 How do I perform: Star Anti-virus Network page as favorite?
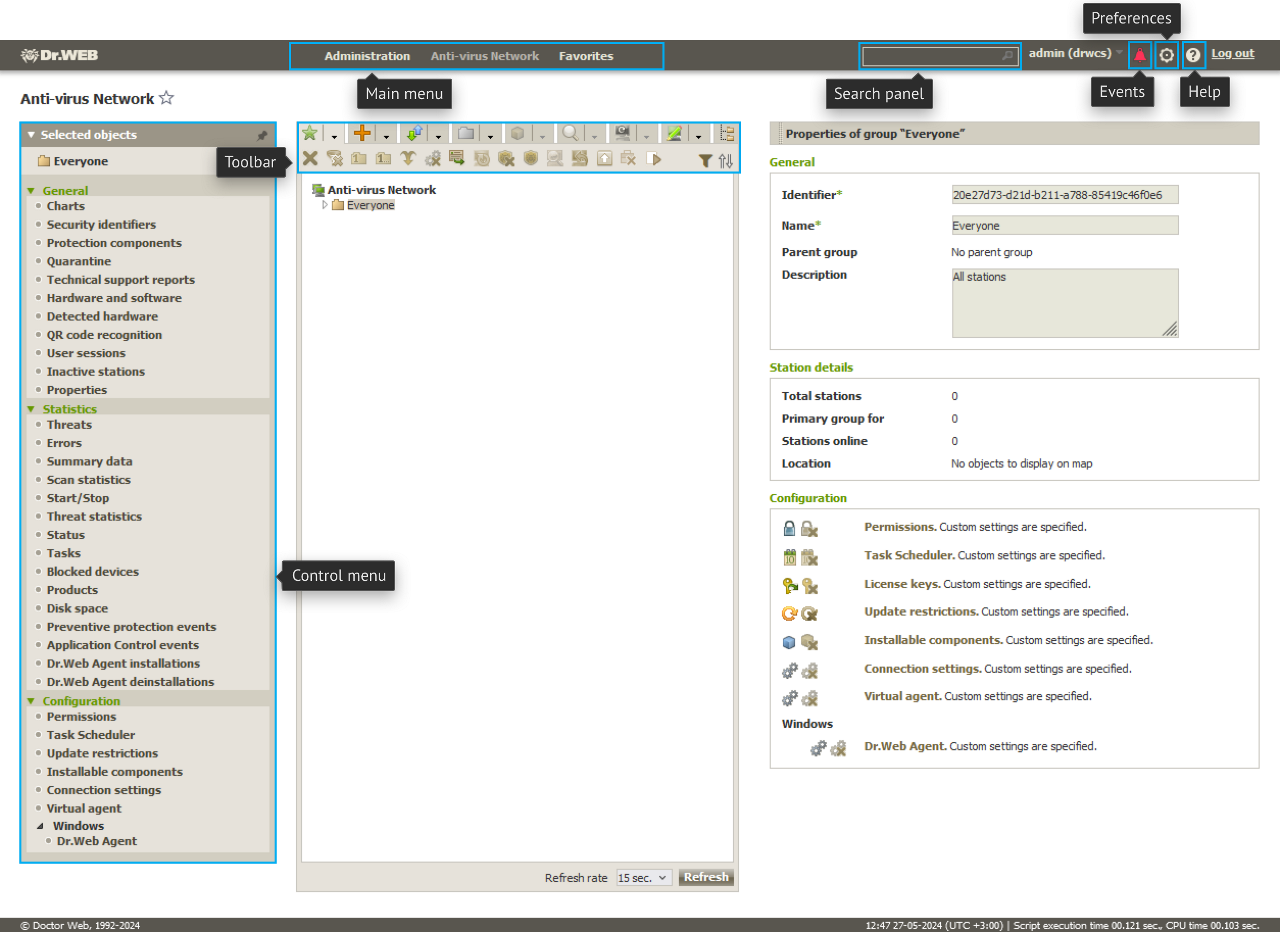[x=167, y=98]
